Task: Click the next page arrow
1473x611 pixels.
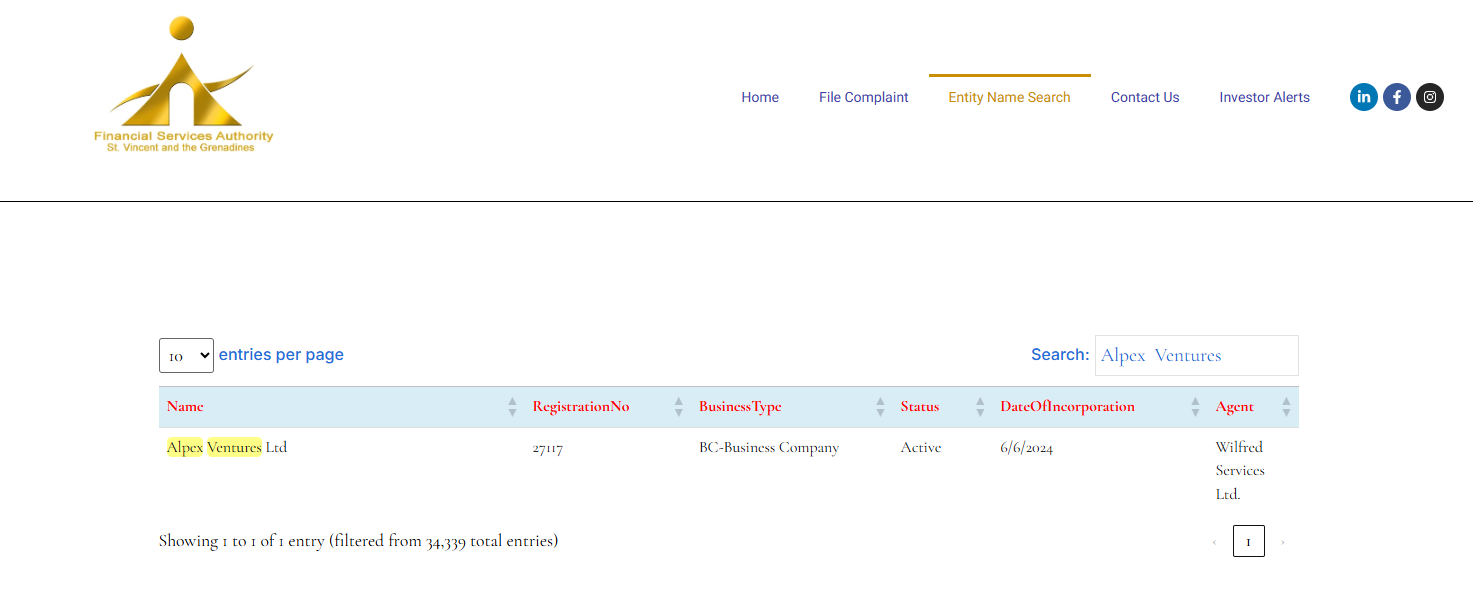Action: point(1283,541)
